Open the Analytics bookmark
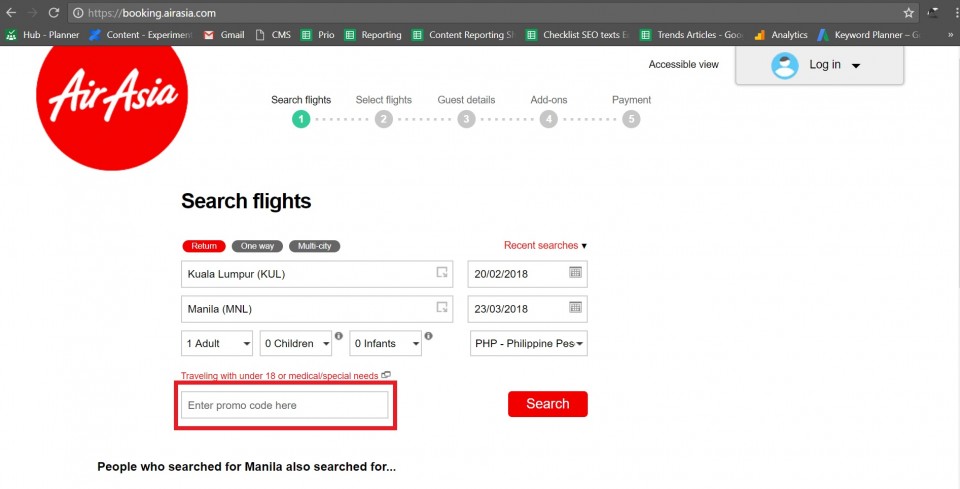 781,35
